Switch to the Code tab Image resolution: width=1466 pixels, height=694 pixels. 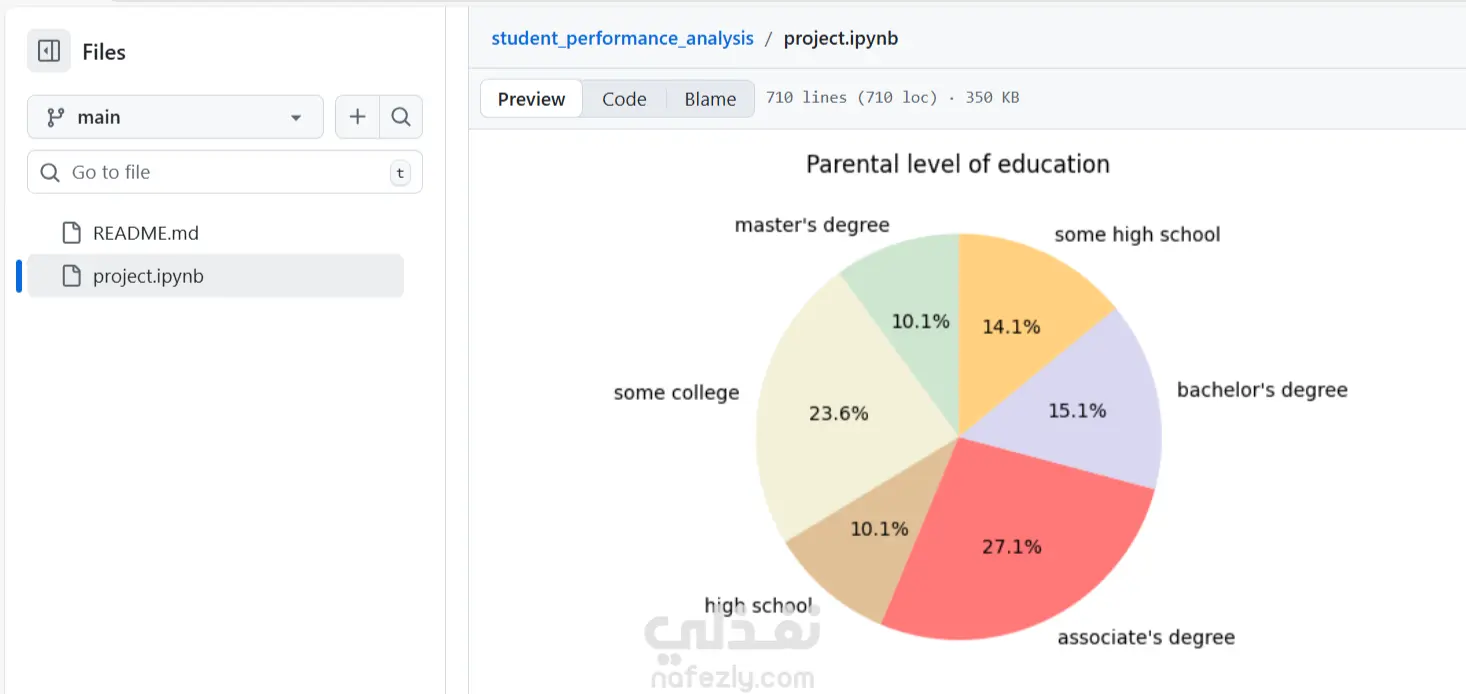tap(624, 99)
